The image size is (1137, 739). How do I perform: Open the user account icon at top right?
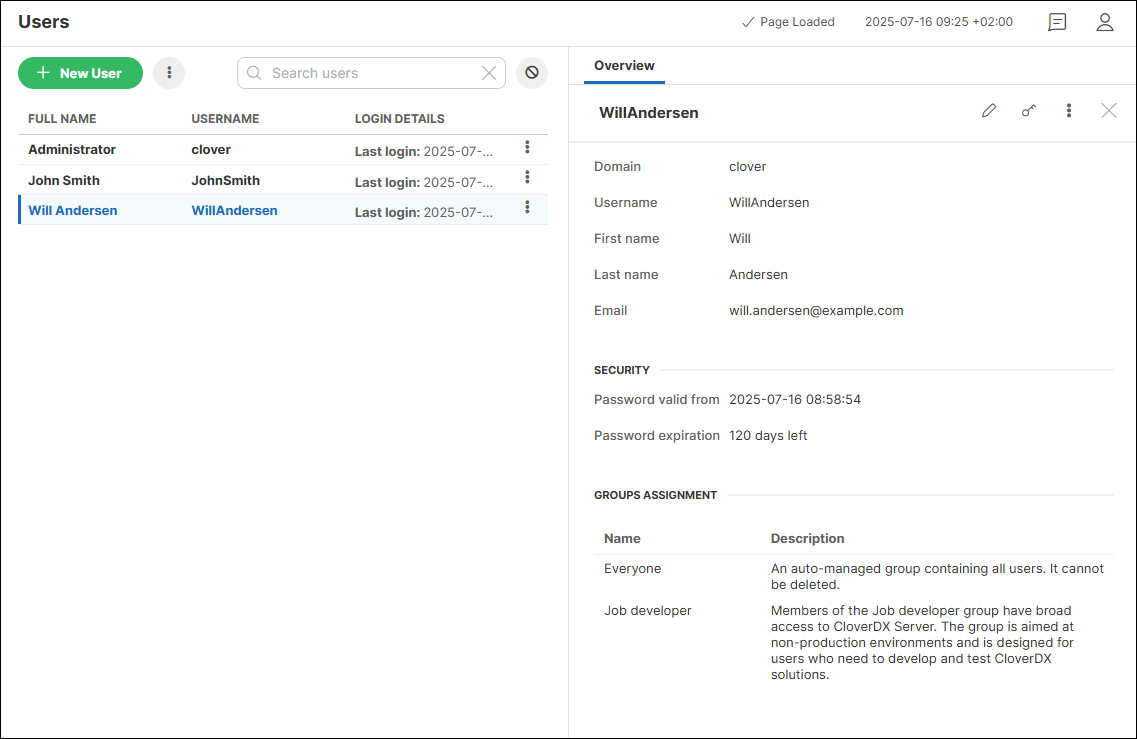coord(1104,21)
